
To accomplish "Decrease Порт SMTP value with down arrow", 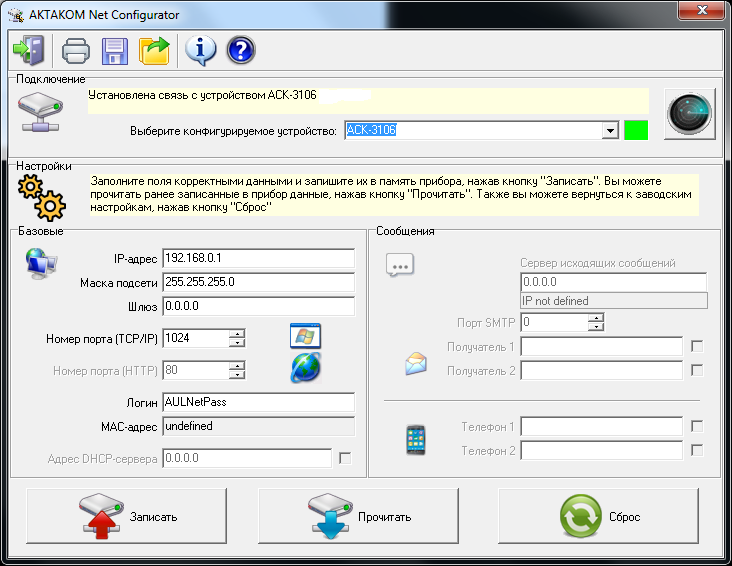I will pos(597,327).
